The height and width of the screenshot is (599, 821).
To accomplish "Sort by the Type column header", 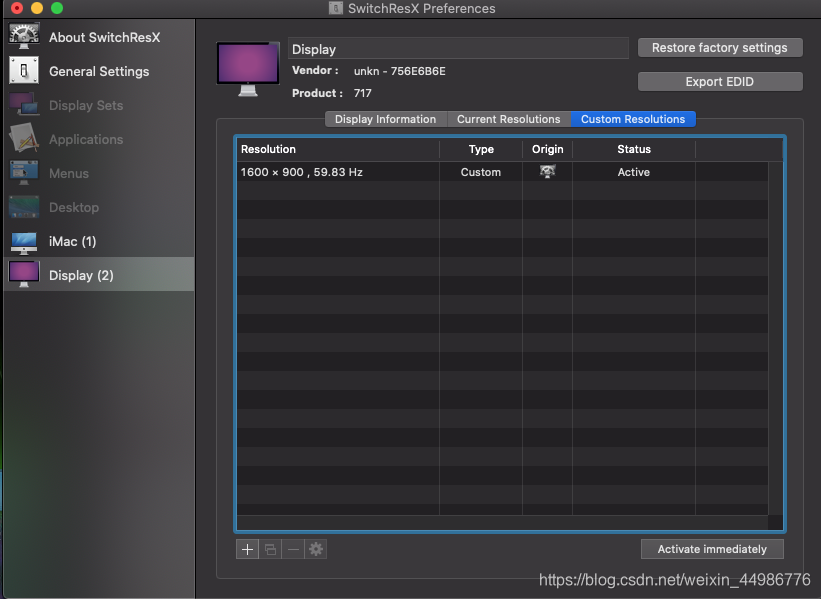I will (x=481, y=149).
